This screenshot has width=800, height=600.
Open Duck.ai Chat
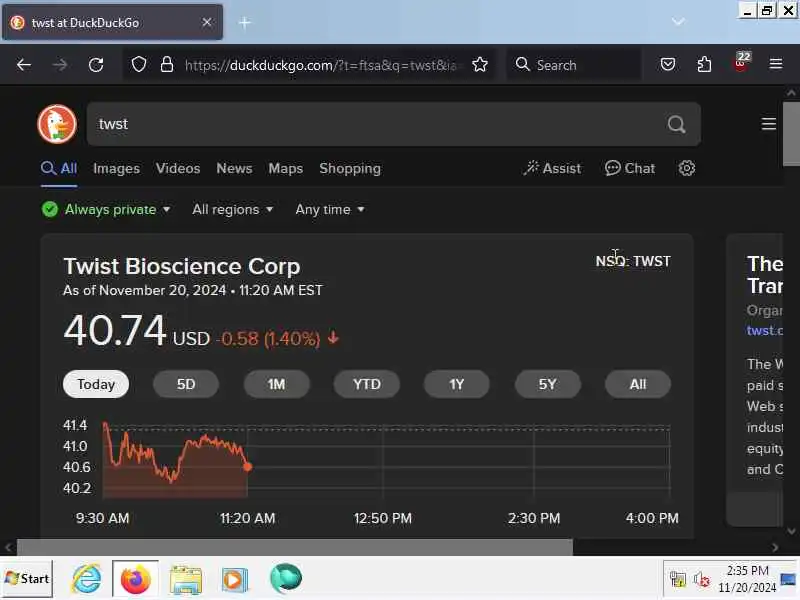[630, 168]
